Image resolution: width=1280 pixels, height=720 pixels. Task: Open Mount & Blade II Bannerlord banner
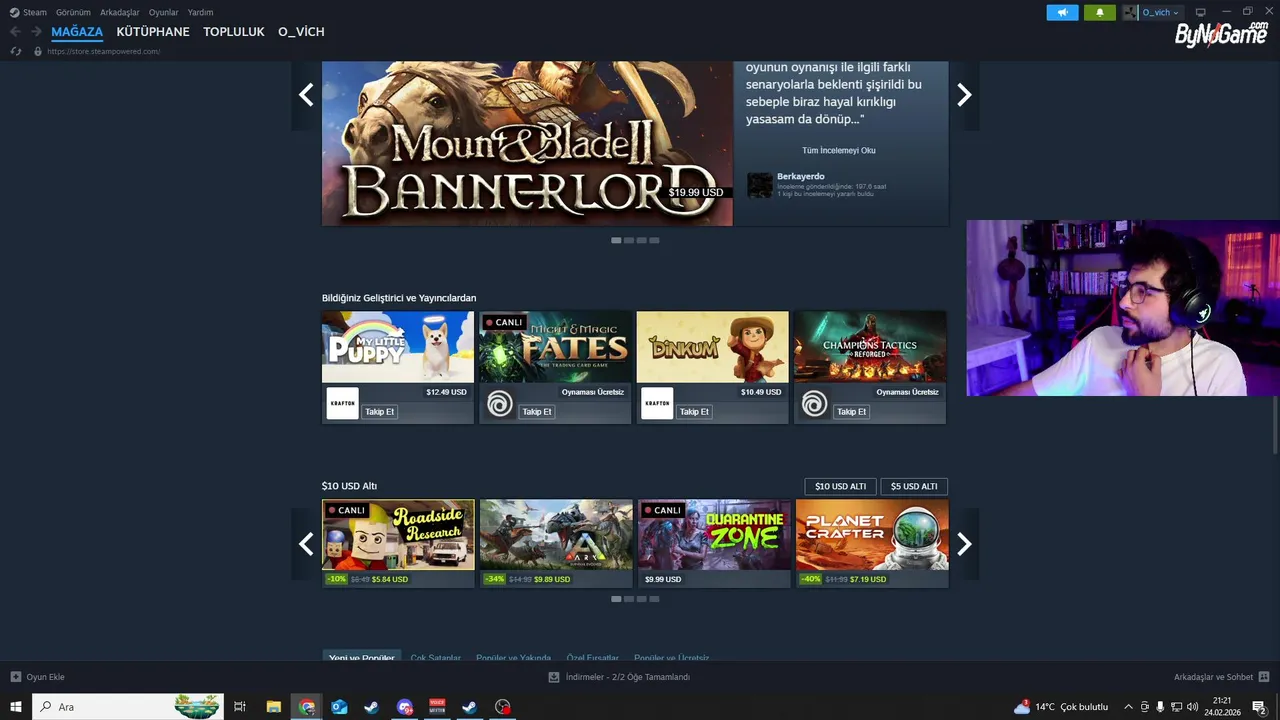click(527, 143)
